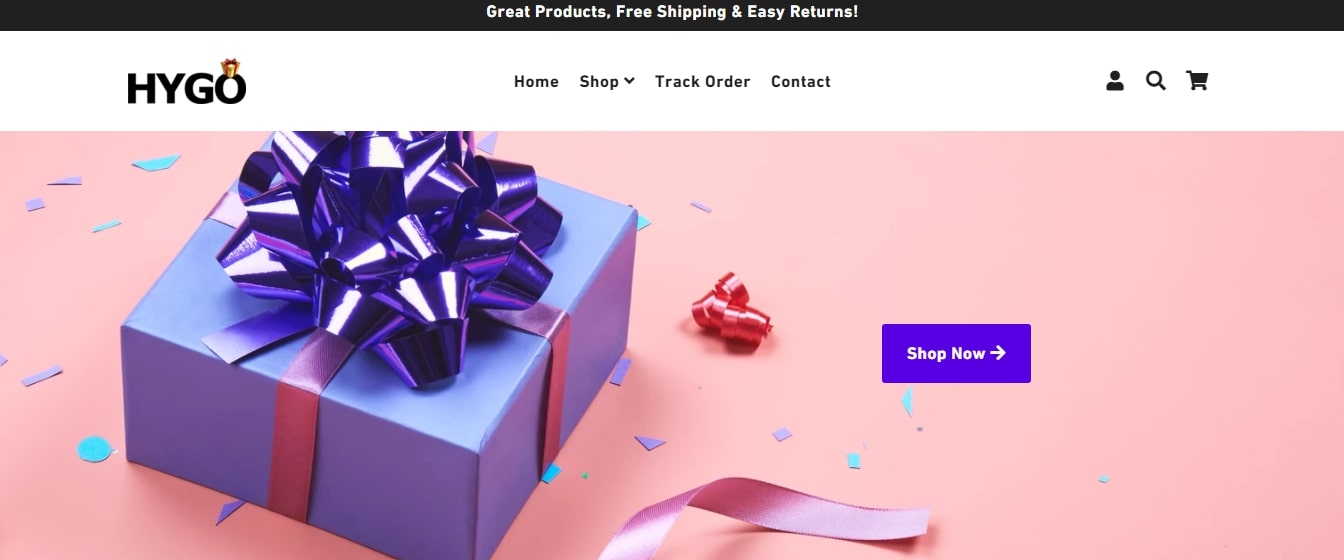Navigate to the Contact page link
The width and height of the screenshot is (1344, 560).
801,81
